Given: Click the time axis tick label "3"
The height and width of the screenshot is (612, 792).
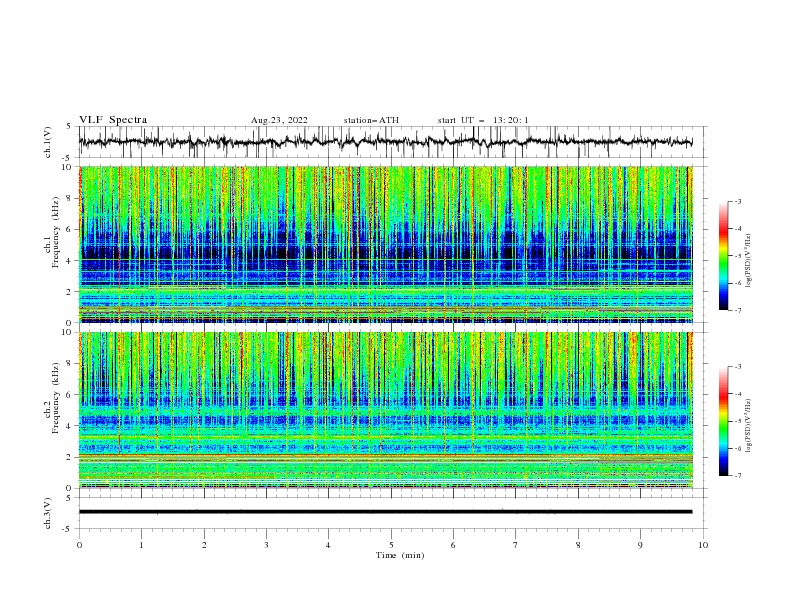Looking at the screenshot, I should [x=266, y=545].
